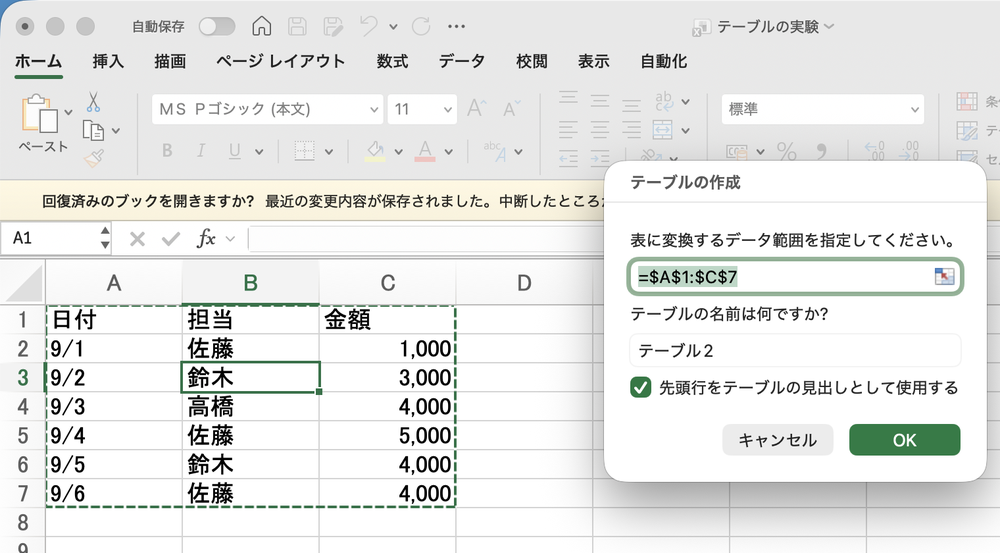Click the fx Insert Function icon
Image resolution: width=1000 pixels, height=553 pixels.
point(206,239)
